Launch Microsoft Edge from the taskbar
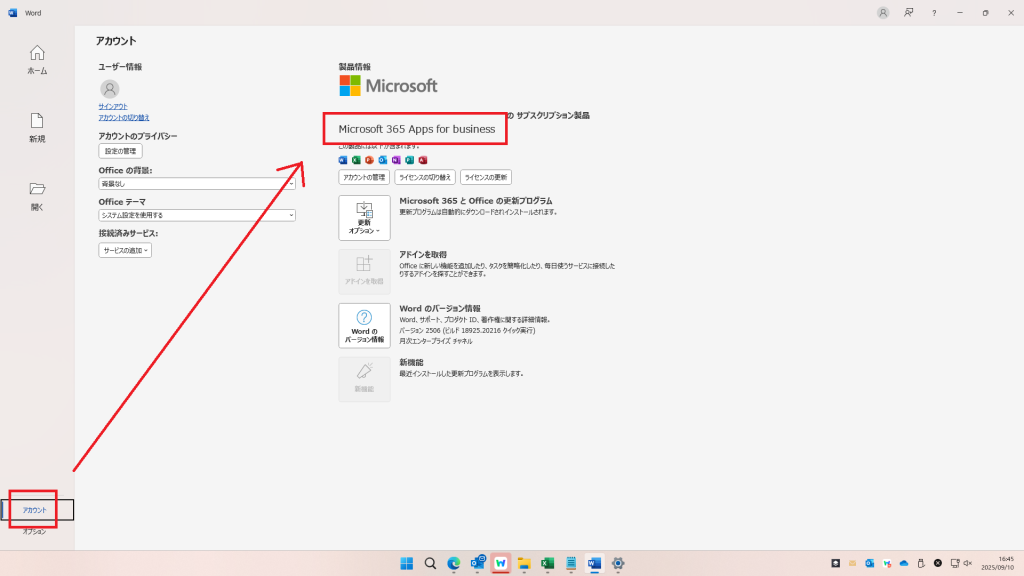The image size is (1024, 576). [x=454, y=563]
